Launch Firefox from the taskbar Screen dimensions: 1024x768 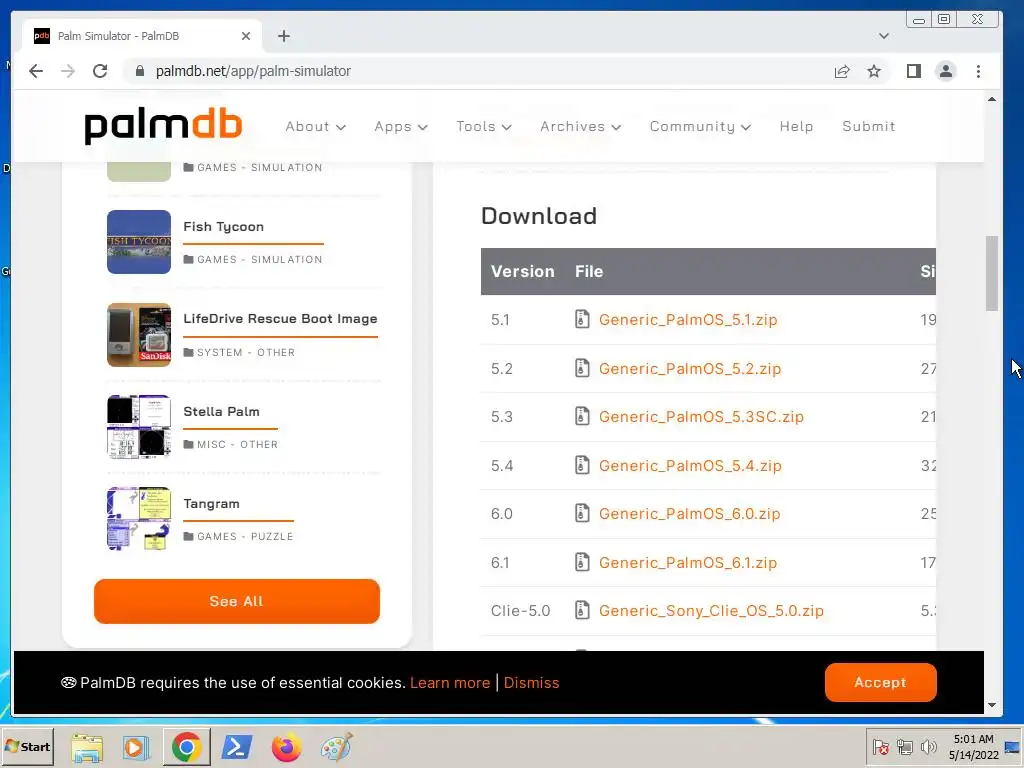(x=286, y=748)
